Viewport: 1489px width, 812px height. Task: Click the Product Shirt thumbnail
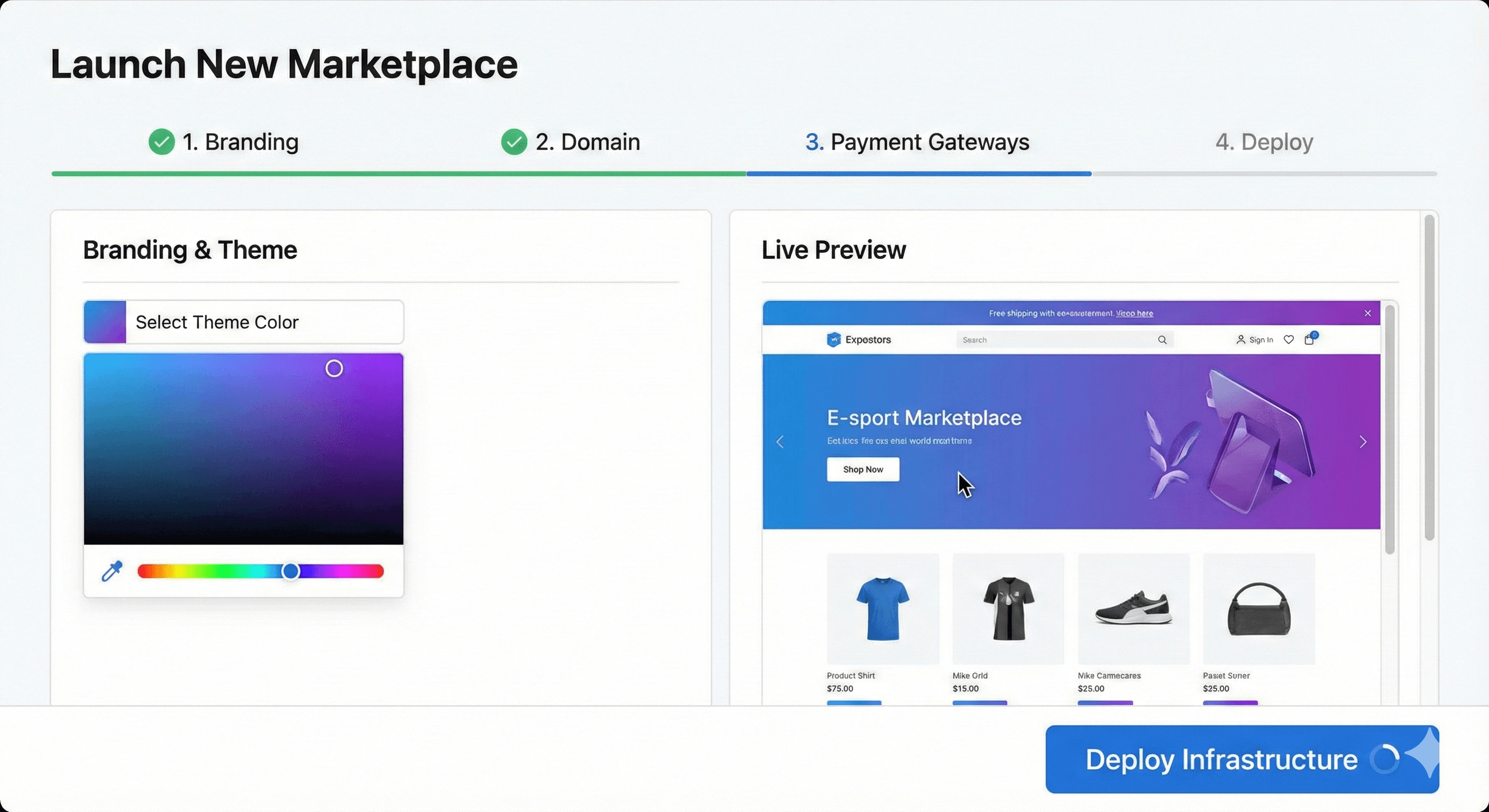tap(883, 608)
